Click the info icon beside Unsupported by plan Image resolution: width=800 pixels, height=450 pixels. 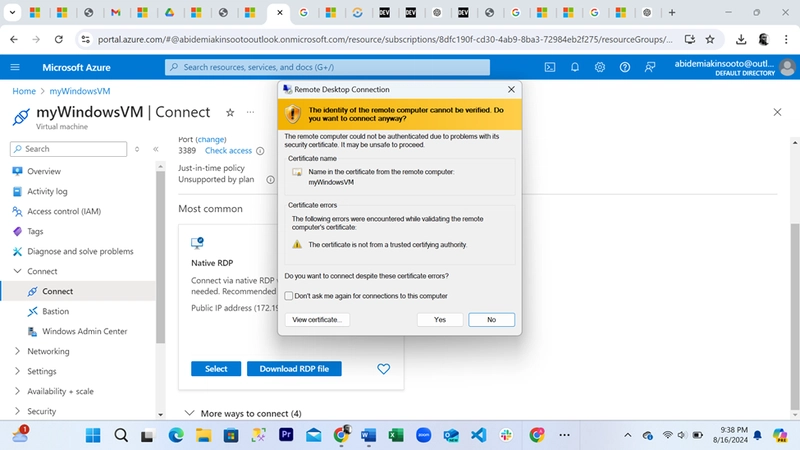[x=270, y=180]
